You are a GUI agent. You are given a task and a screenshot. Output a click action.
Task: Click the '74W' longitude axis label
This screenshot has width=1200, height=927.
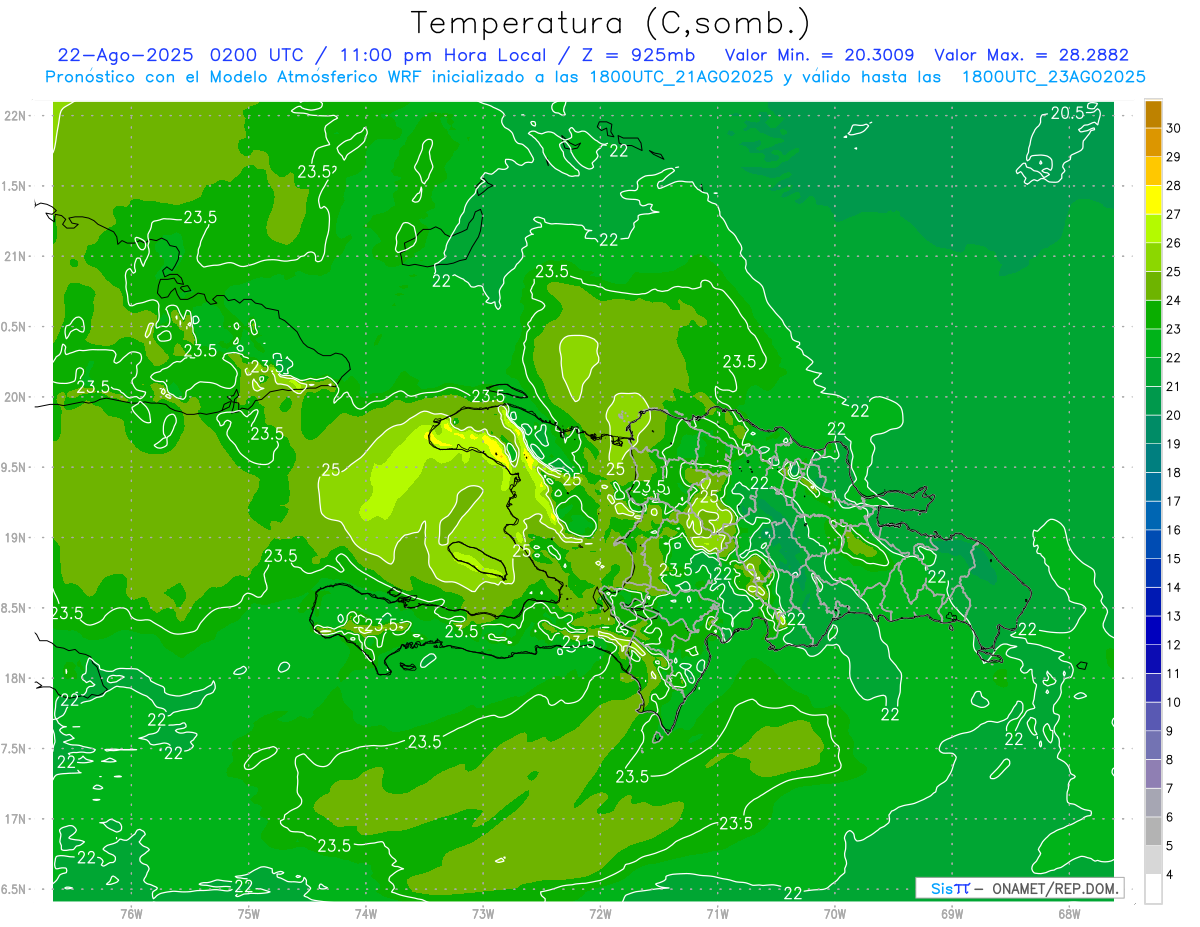(365, 913)
